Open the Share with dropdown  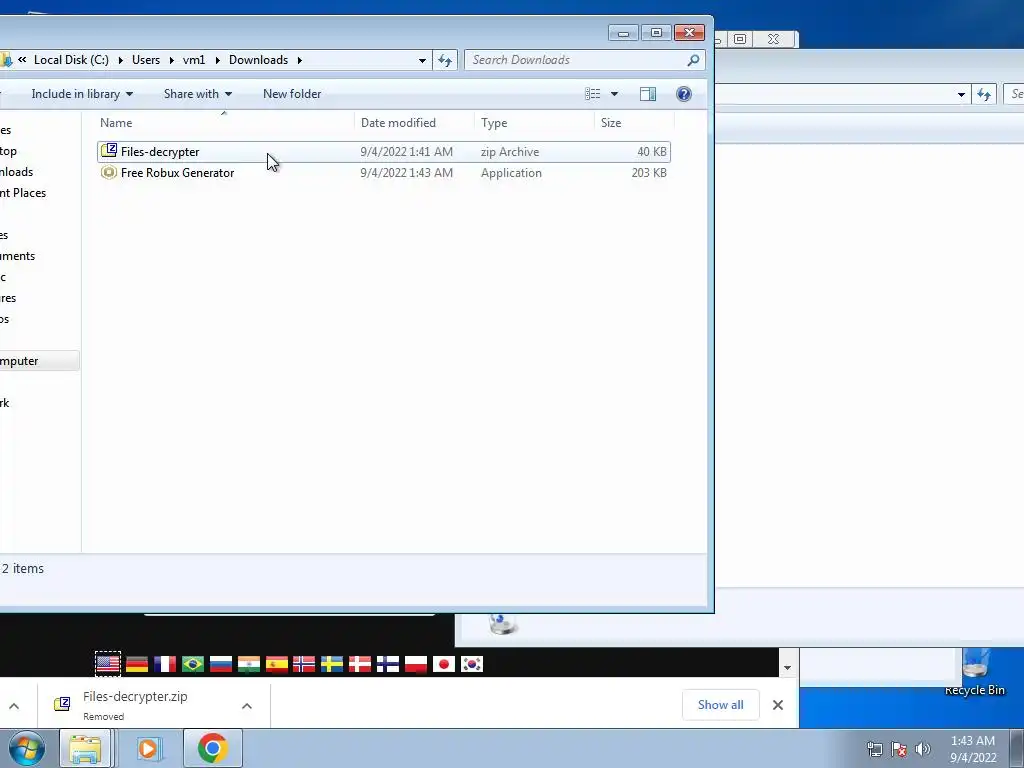pos(198,94)
